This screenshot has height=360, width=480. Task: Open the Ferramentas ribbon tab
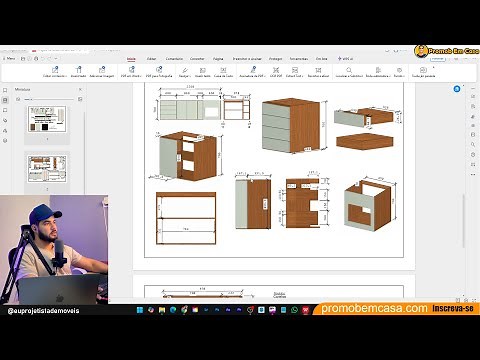pyautogui.click(x=299, y=59)
